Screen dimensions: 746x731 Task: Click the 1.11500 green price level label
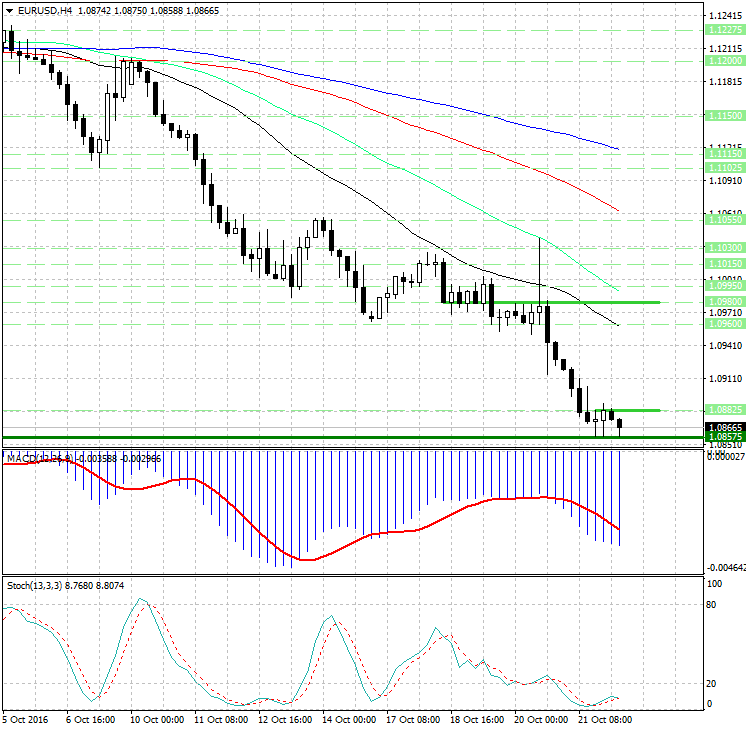point(724,116)
